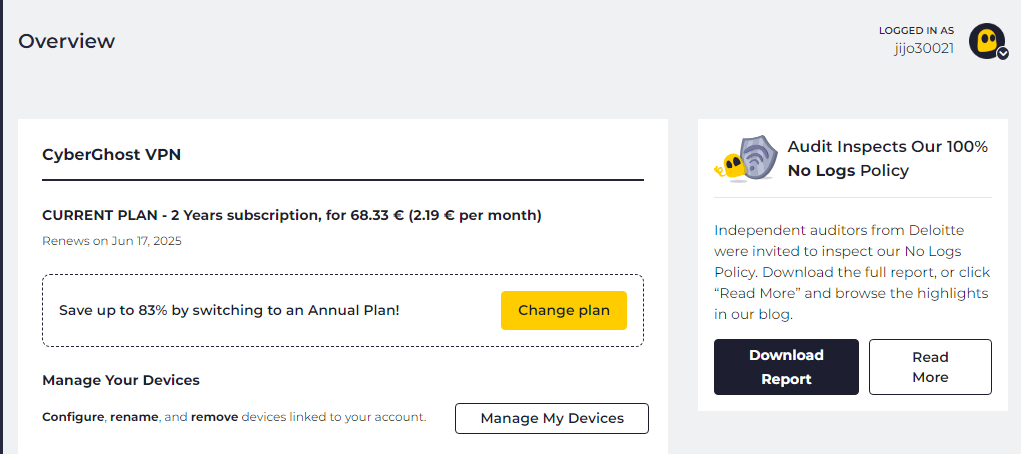Click the Renews on Jun 17, 2025 text

tap(112, 241)
